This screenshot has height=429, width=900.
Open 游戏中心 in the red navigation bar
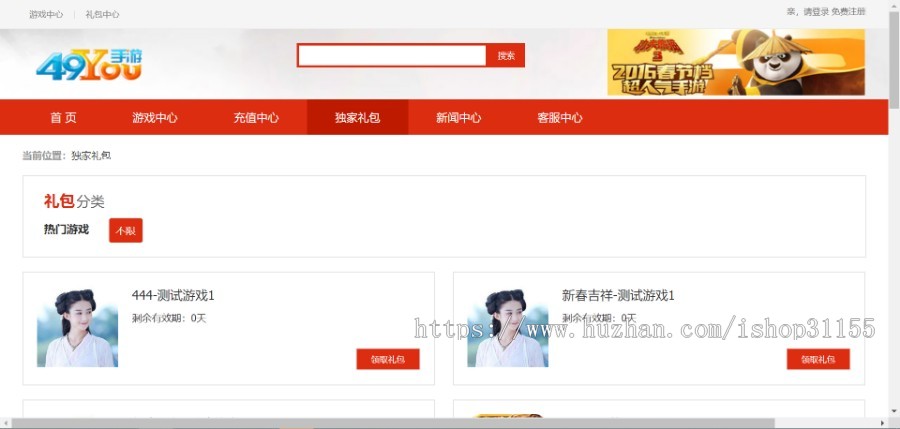tap(155, 118)
